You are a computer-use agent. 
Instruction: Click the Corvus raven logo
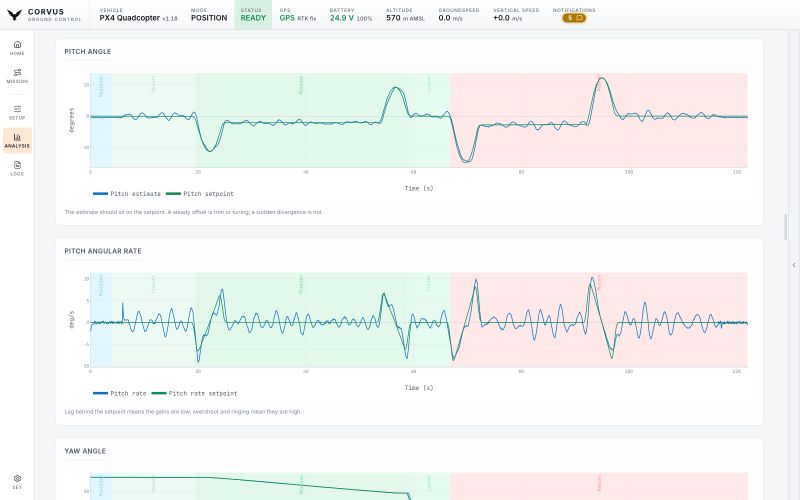pos(15,15)
